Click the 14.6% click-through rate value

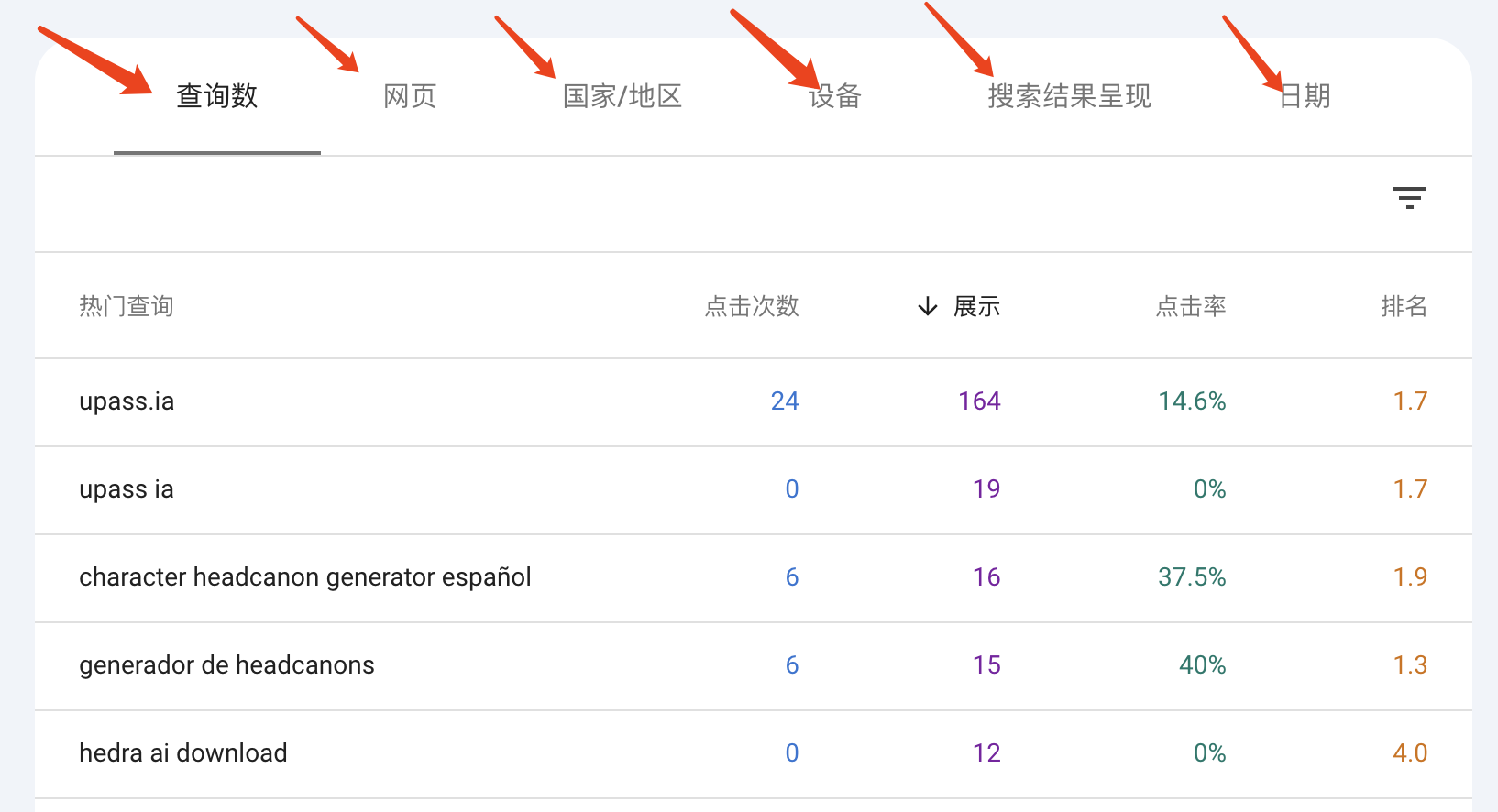tap(1192, 401)
